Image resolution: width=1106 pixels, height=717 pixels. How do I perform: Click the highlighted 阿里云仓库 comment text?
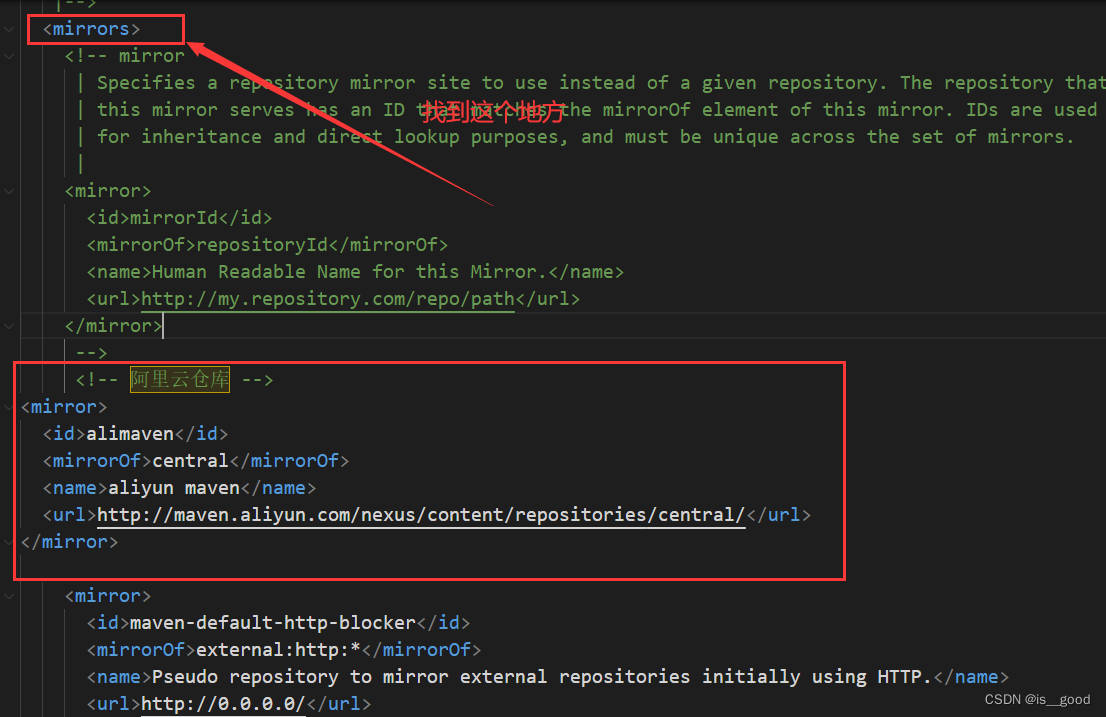[x=180, y=379]
